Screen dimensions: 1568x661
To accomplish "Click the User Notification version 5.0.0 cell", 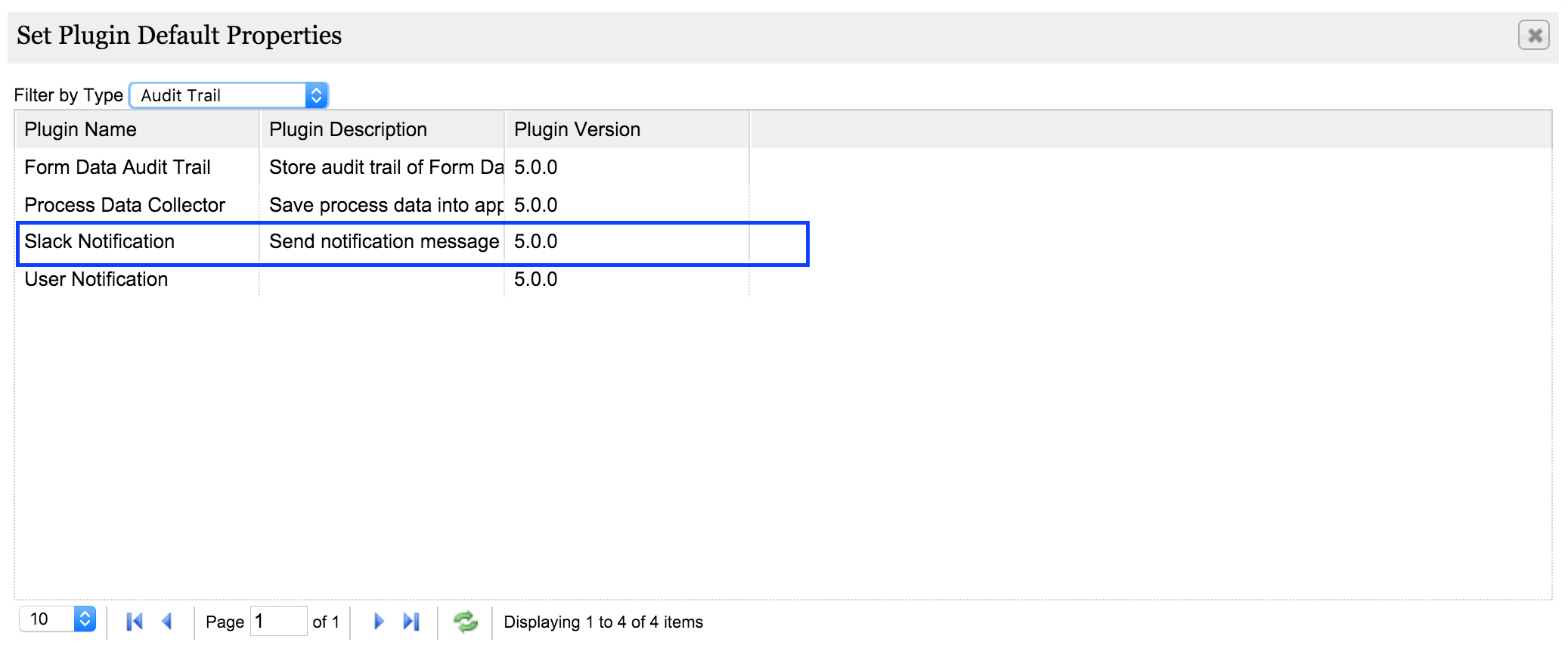I will click(x=536, y=280).
